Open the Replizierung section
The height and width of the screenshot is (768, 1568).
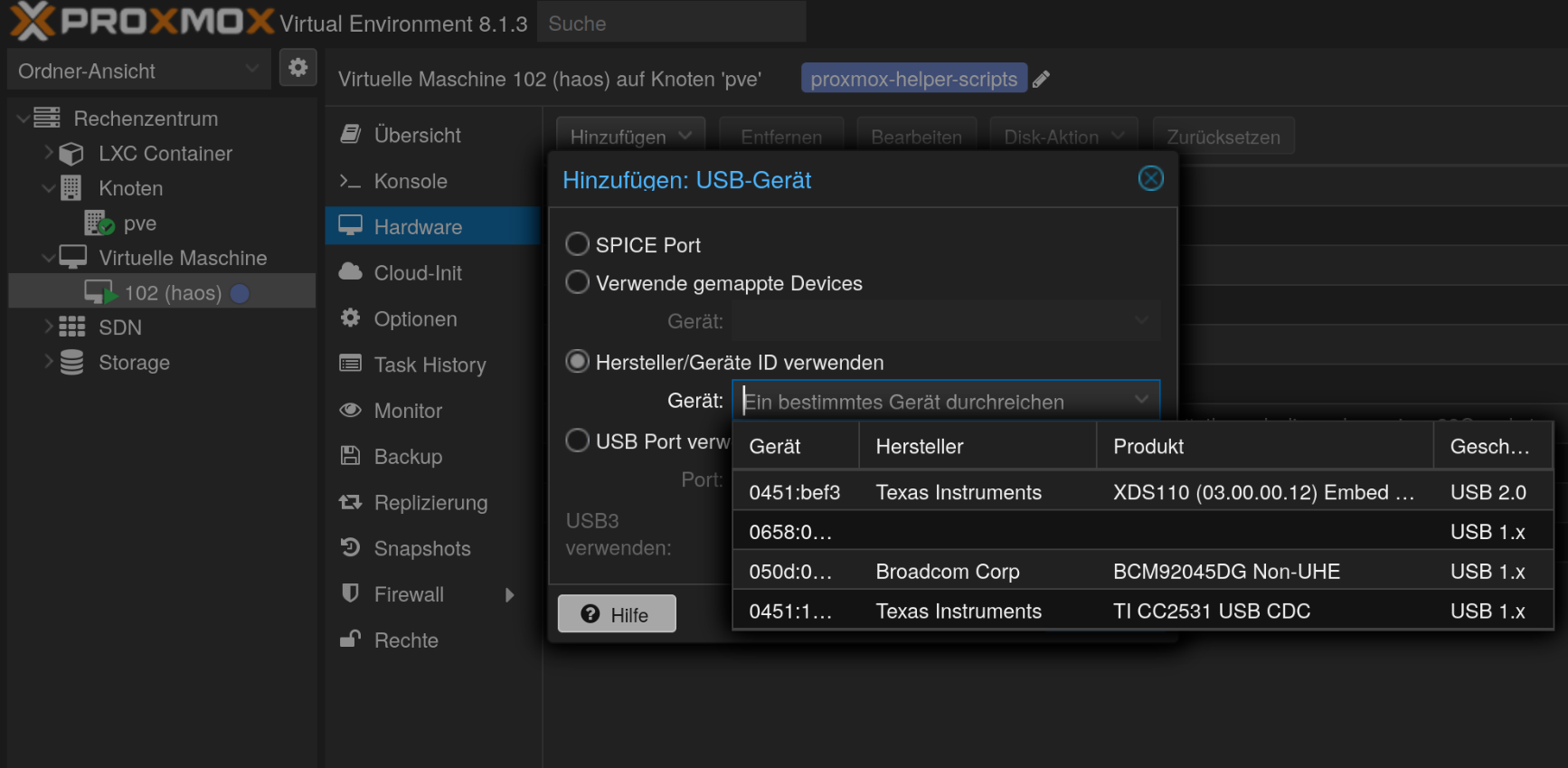432,502
